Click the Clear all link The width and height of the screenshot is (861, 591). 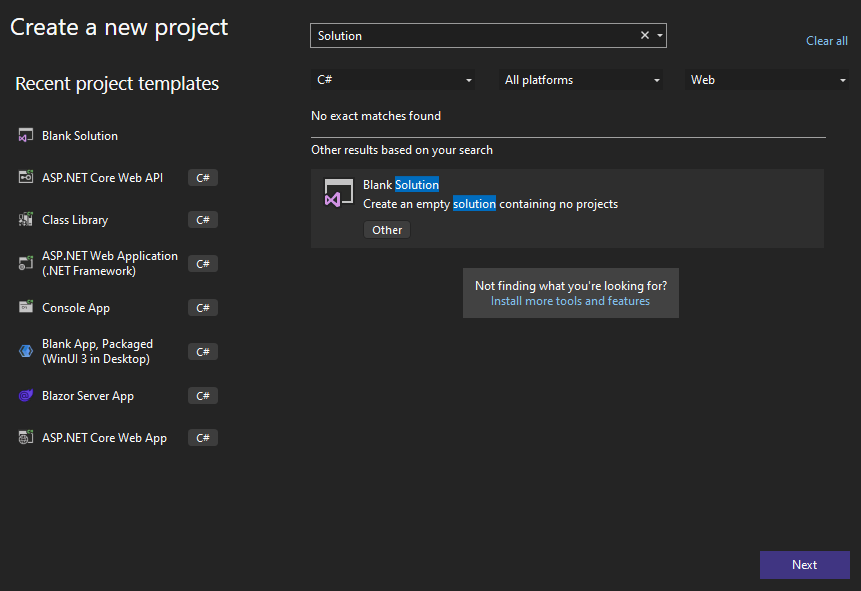[x=826, y=41]
